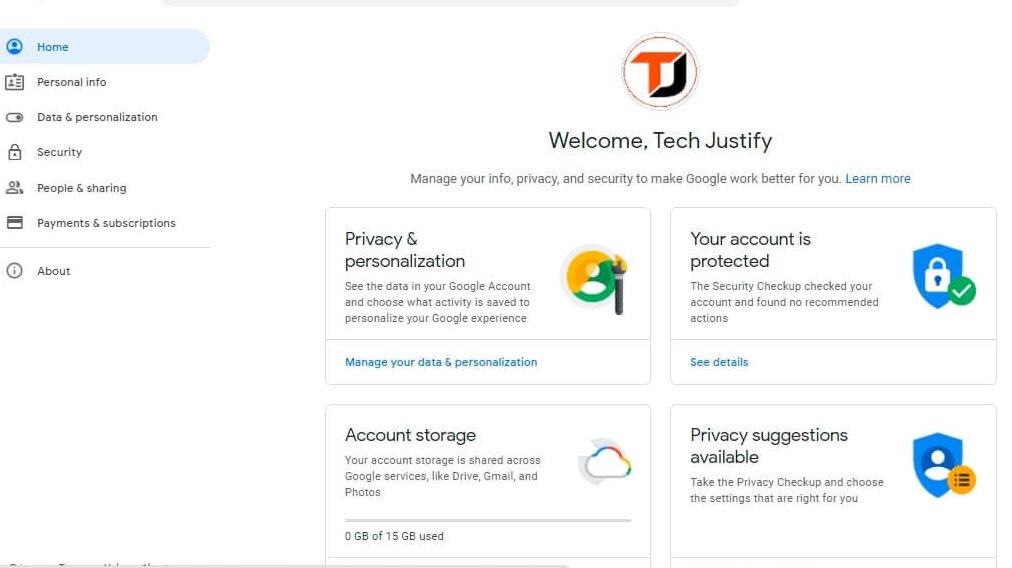The width and height of the screenshot is (1012, 568).
Task: Click the TJ profile picture
Action: (x=660, y=72)
